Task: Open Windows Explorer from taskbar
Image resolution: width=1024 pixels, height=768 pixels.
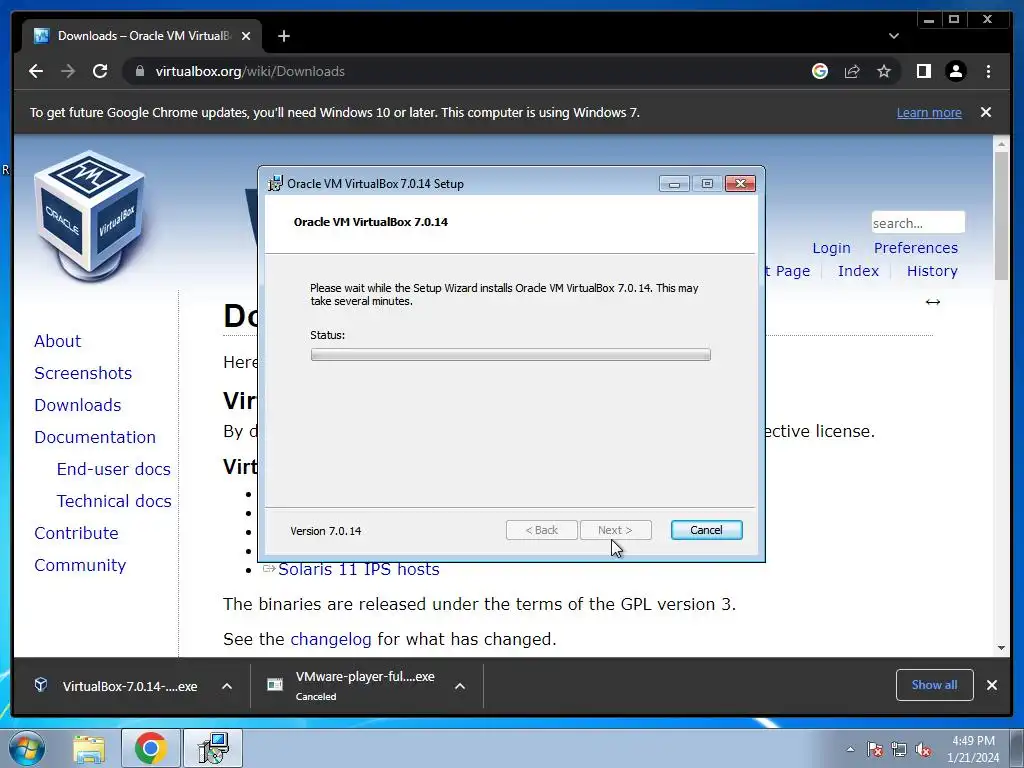Action: point(89,748)
